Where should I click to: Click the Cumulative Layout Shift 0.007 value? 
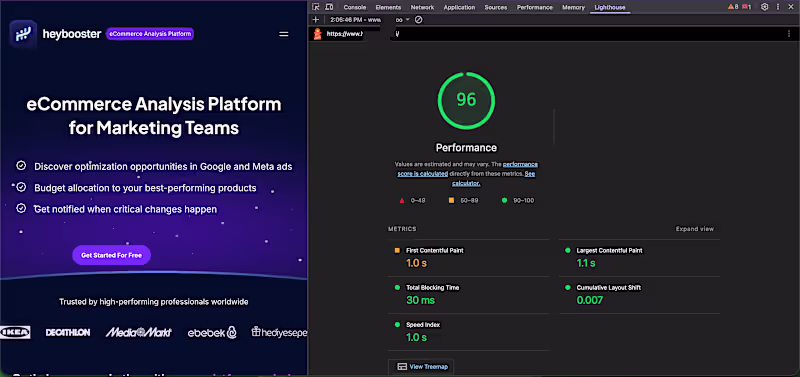coord(590,300)
